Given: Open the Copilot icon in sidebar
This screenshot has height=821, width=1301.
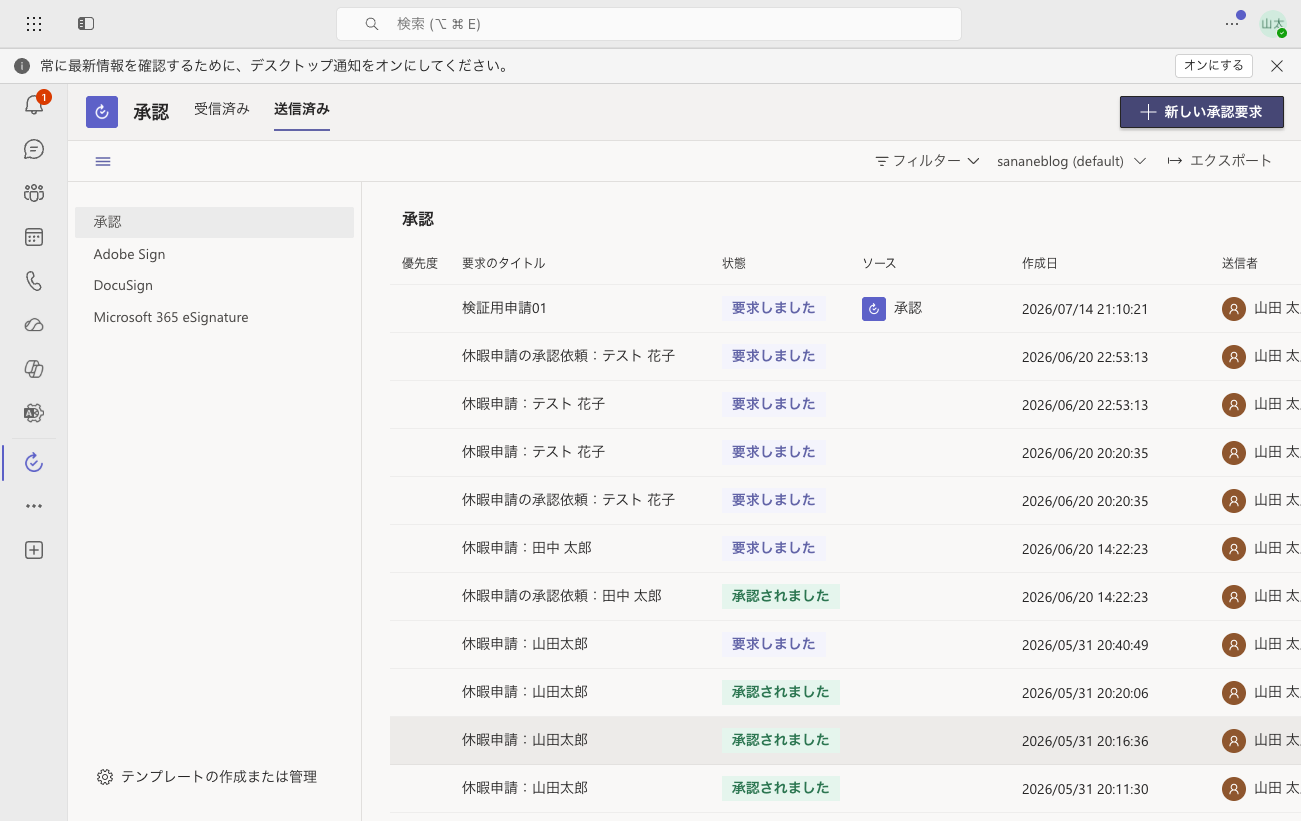Looking at the screenshot, I should point(34,369).
